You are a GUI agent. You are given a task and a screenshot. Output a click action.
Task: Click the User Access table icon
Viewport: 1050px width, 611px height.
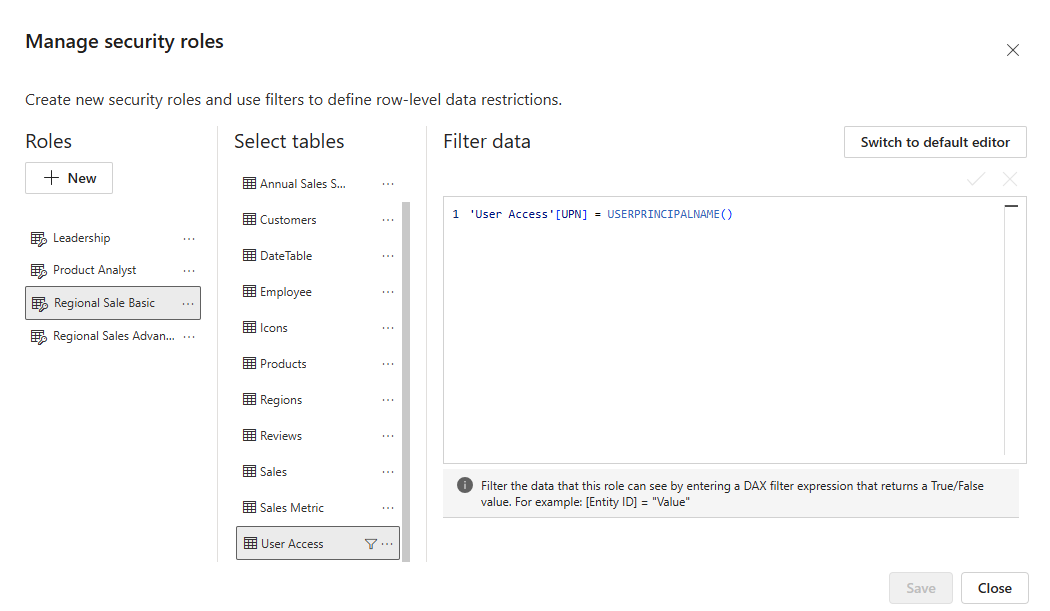(250, 543)
